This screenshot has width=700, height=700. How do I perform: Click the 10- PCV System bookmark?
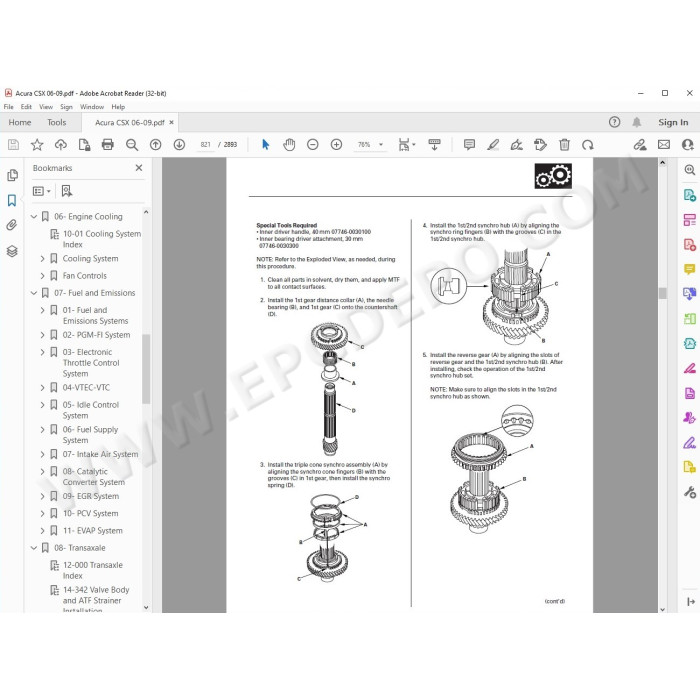(x=91, y=514)
